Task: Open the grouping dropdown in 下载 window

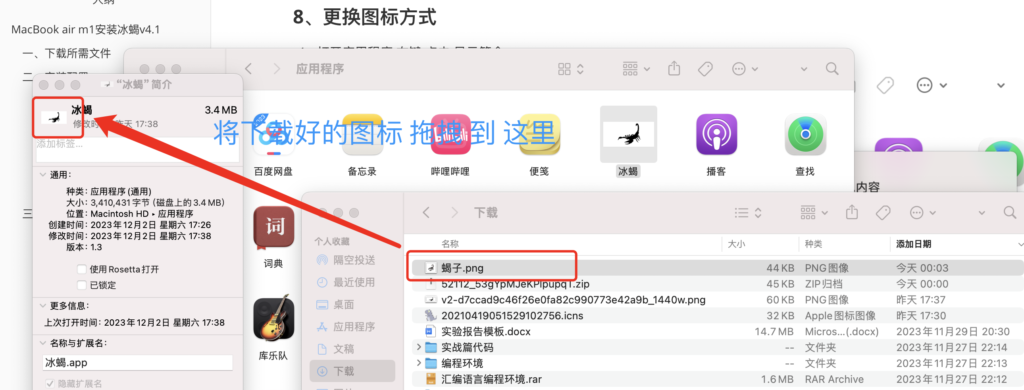Action: tap(814, 212)
